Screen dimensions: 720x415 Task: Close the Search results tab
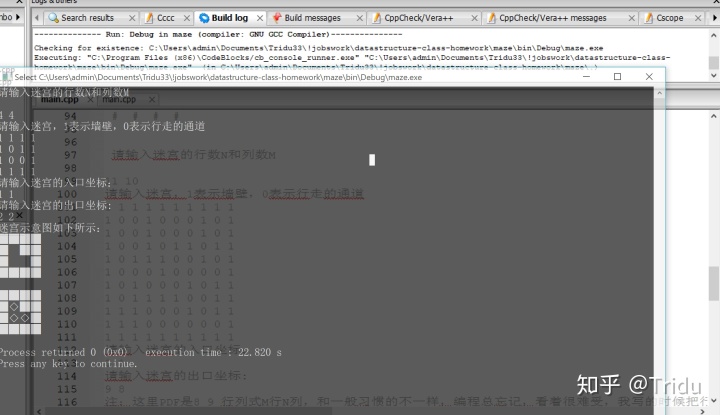132,18
